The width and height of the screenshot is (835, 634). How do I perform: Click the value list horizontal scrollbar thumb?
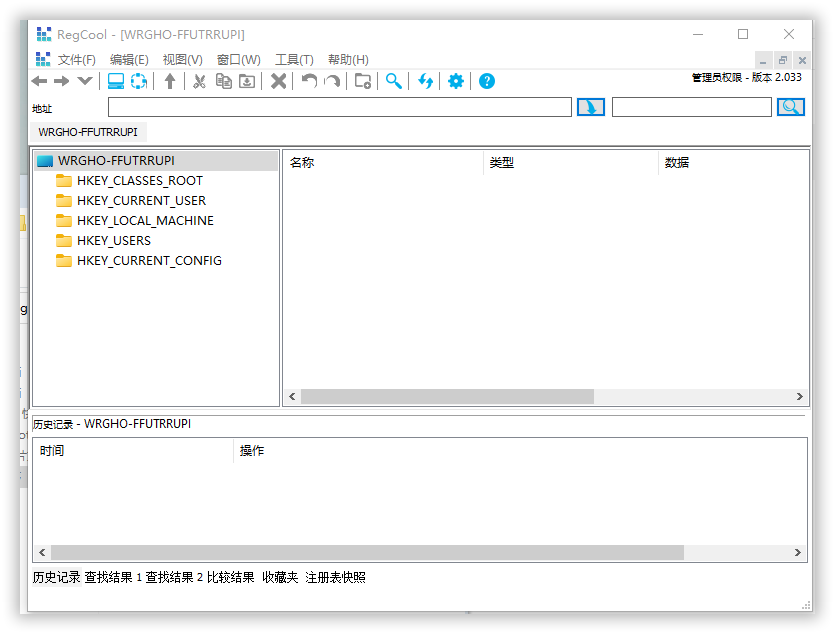447,397
